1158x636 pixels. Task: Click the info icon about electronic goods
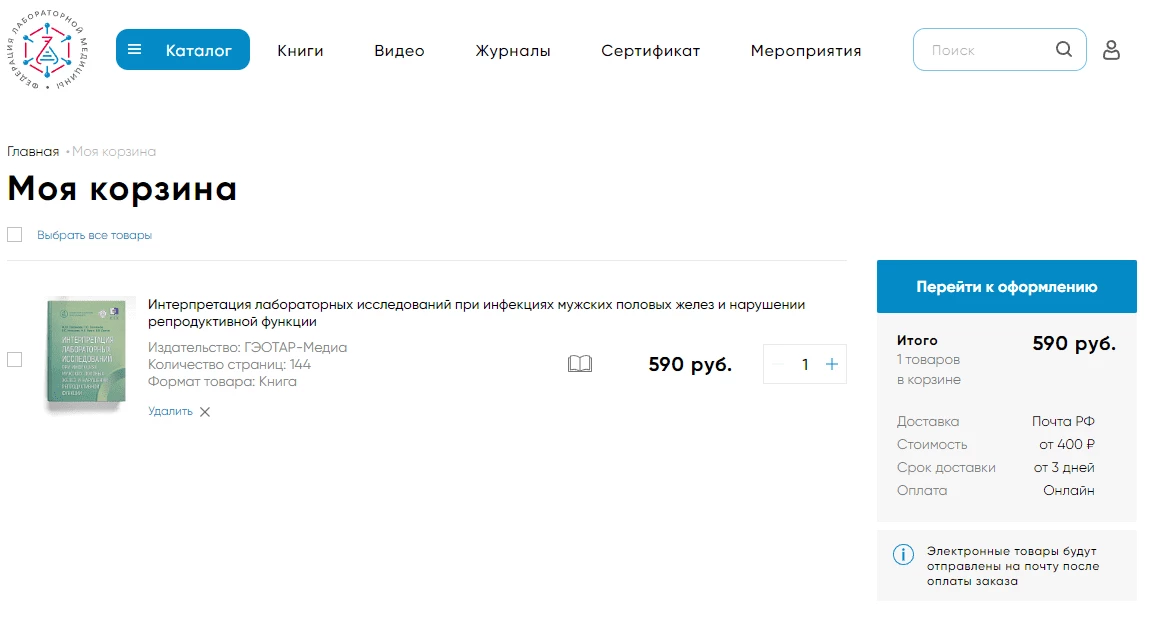tap(903, 554)
